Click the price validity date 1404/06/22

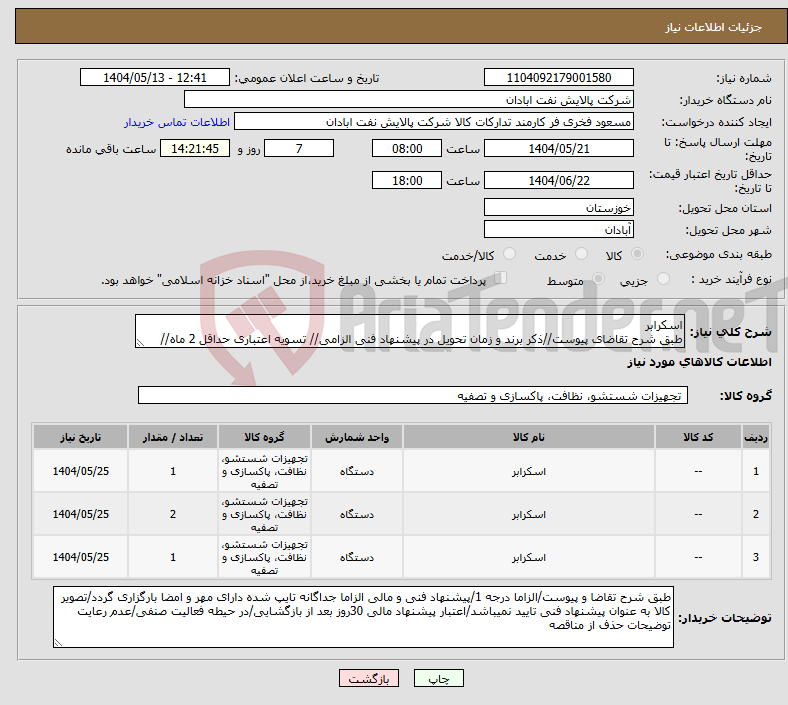coord(558,180)
